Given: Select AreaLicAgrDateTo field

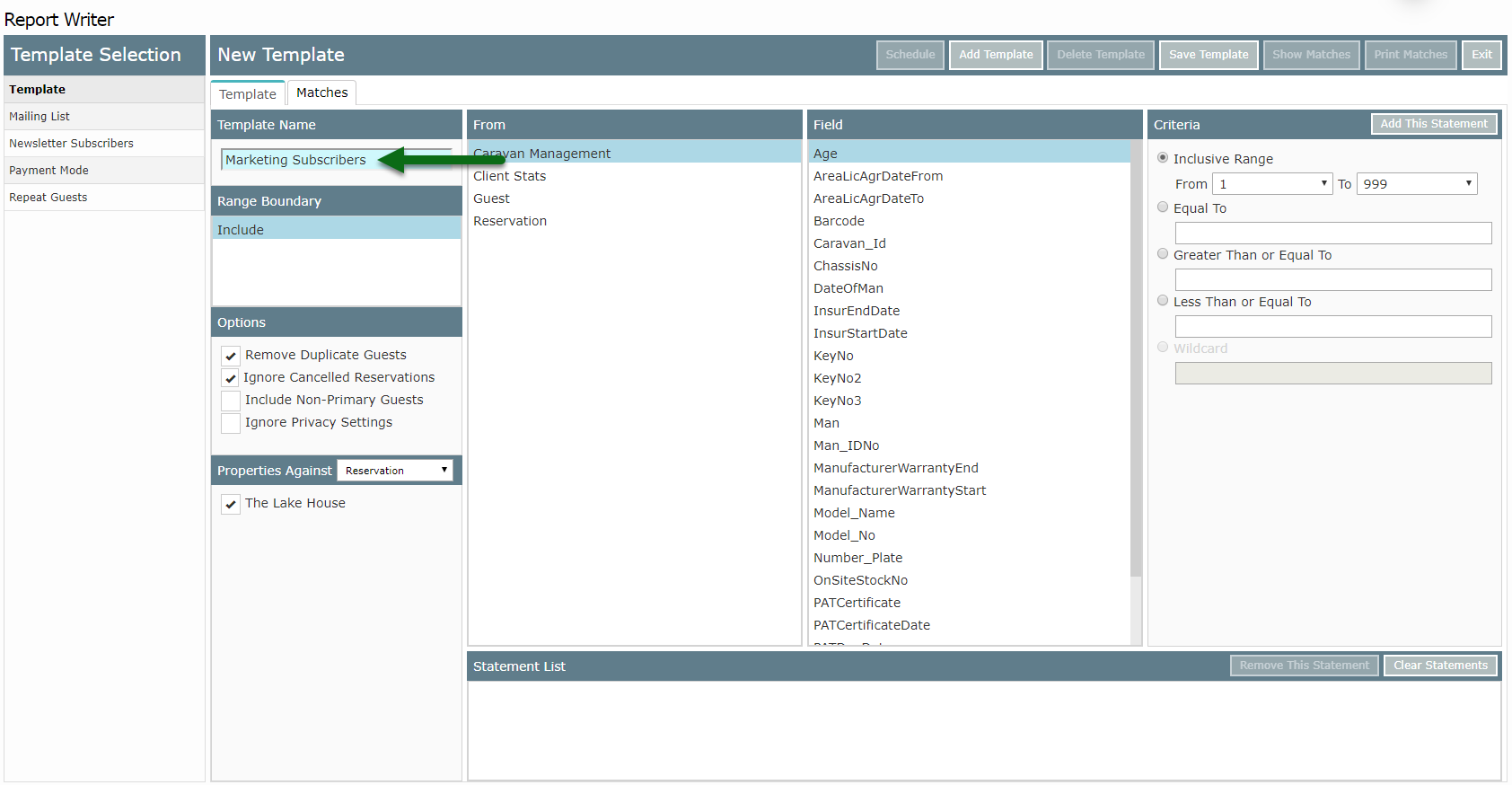Looking at the screenshot, I should pyautogui.click(x=969, y=198).
